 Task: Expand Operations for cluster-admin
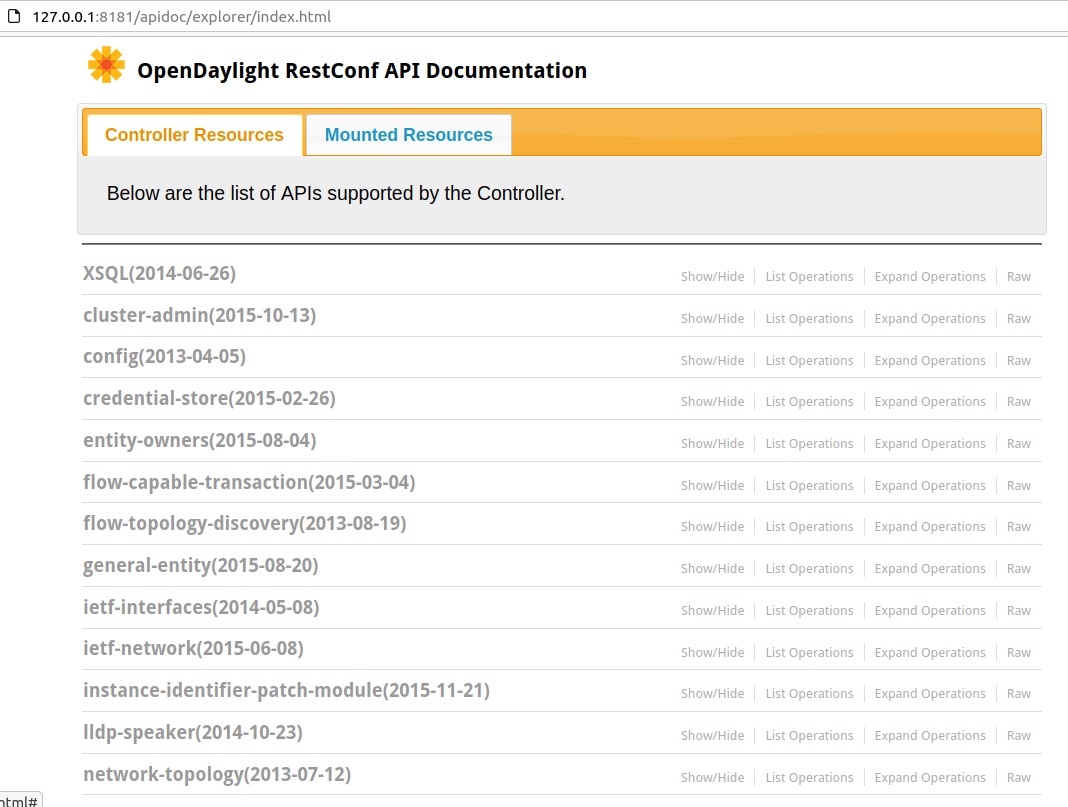[x=930, y=319]
